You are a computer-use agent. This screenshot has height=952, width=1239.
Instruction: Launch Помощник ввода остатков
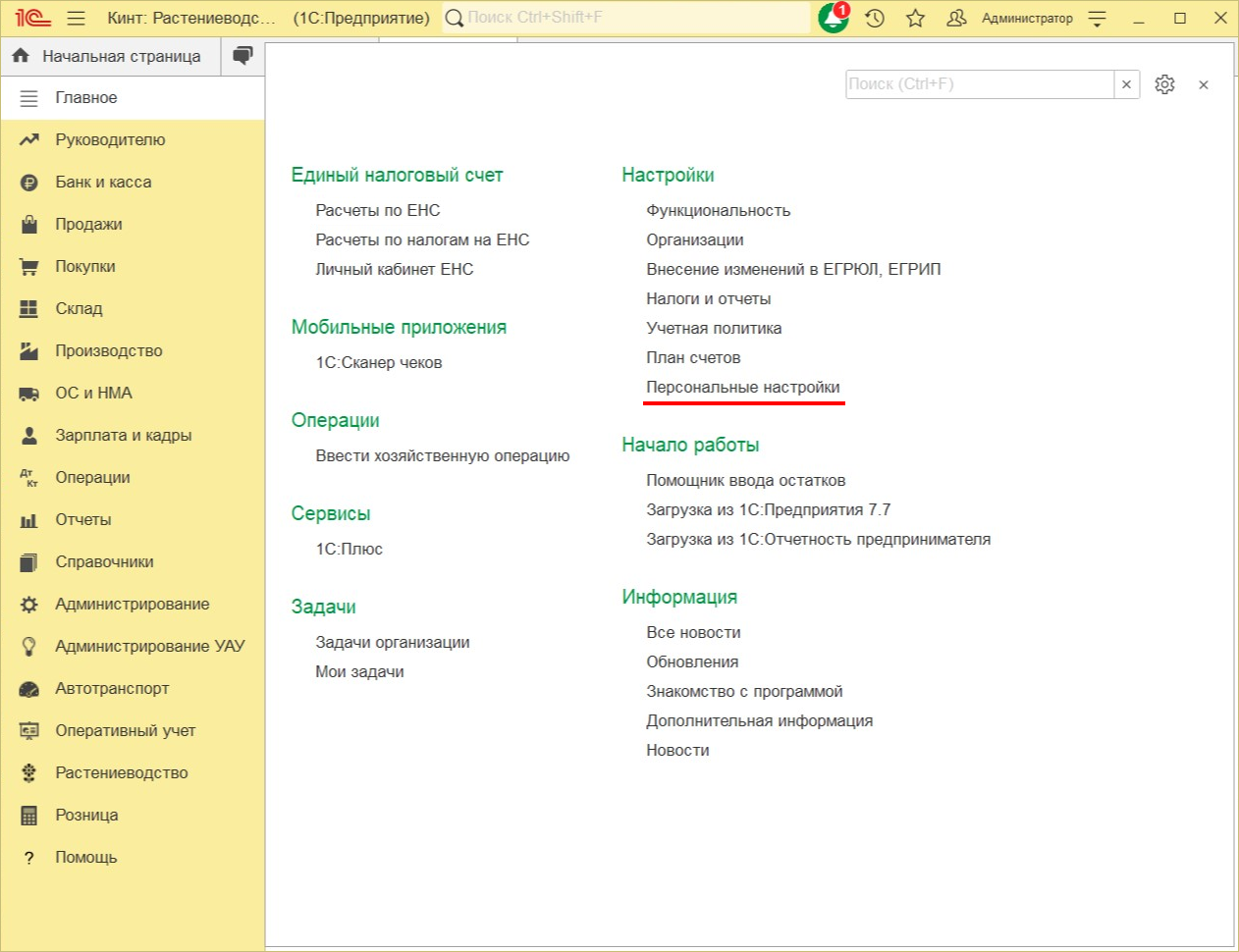coord(745,480)
